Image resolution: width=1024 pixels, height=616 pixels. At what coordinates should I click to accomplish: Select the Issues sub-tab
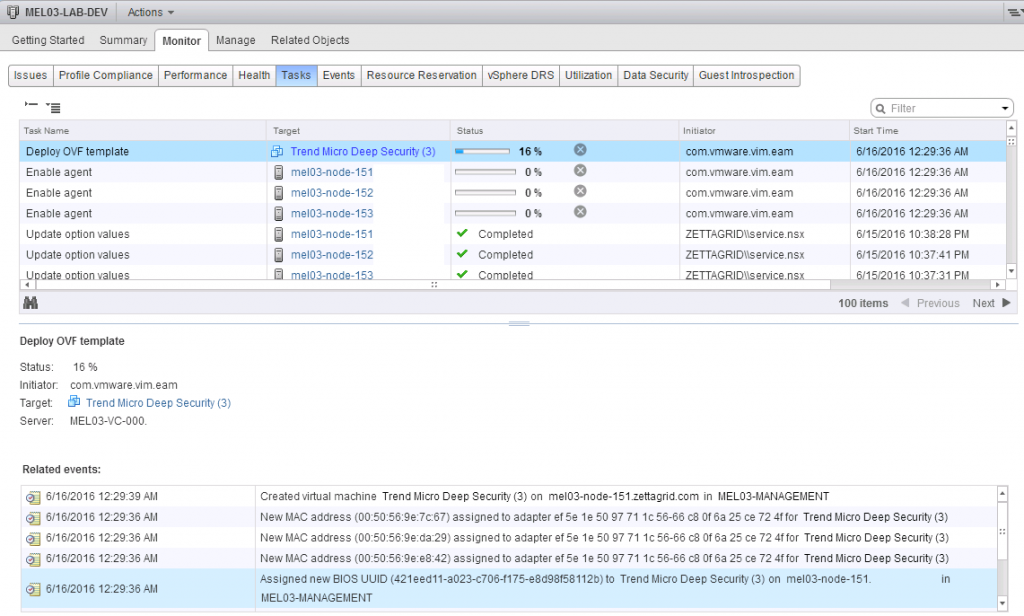[31, 75]
